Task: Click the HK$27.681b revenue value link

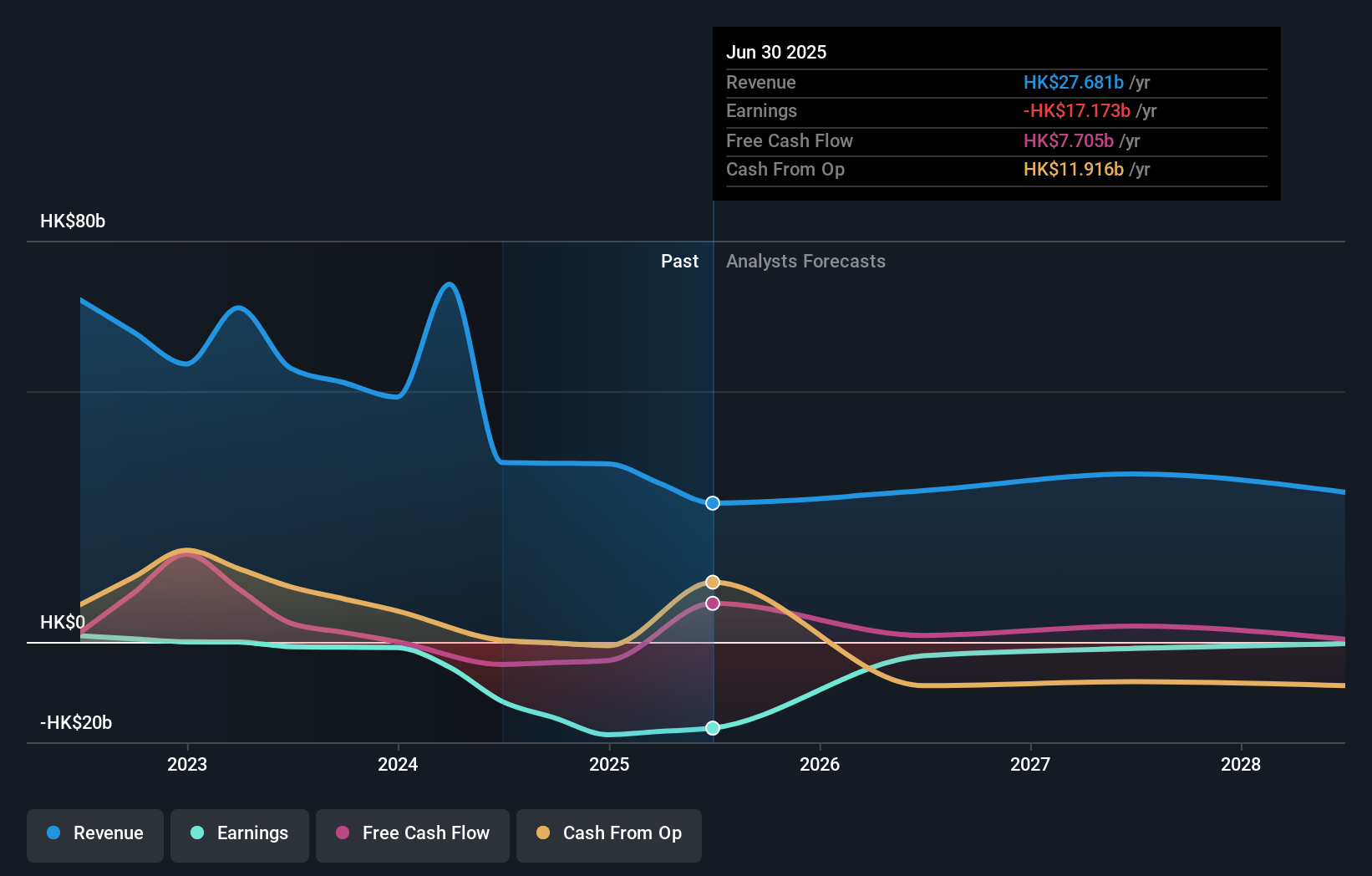Action: [x=1073, y=82]
